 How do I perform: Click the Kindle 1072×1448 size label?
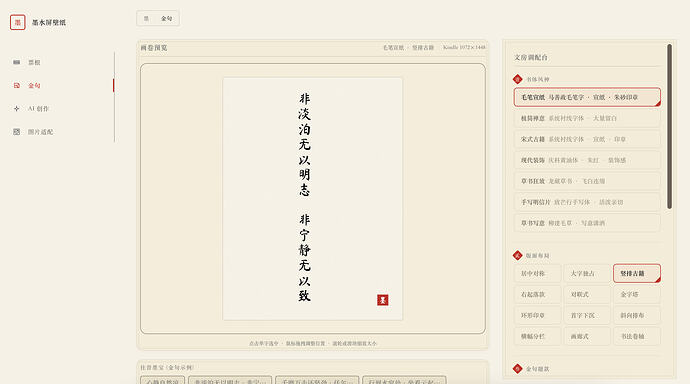[x=464, y=47]
